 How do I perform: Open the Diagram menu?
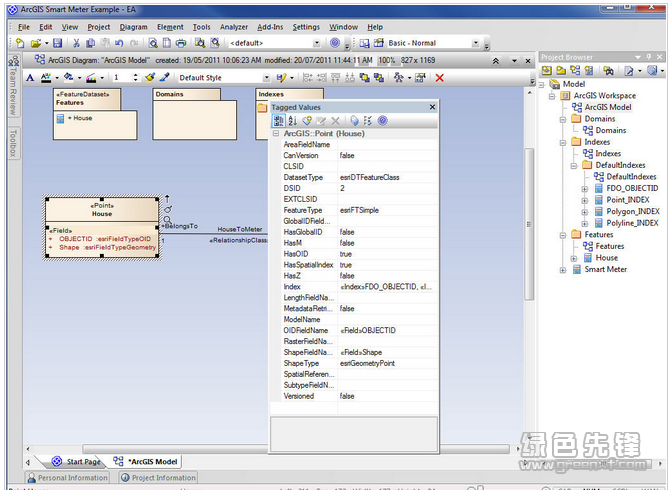tap(133, 27)
